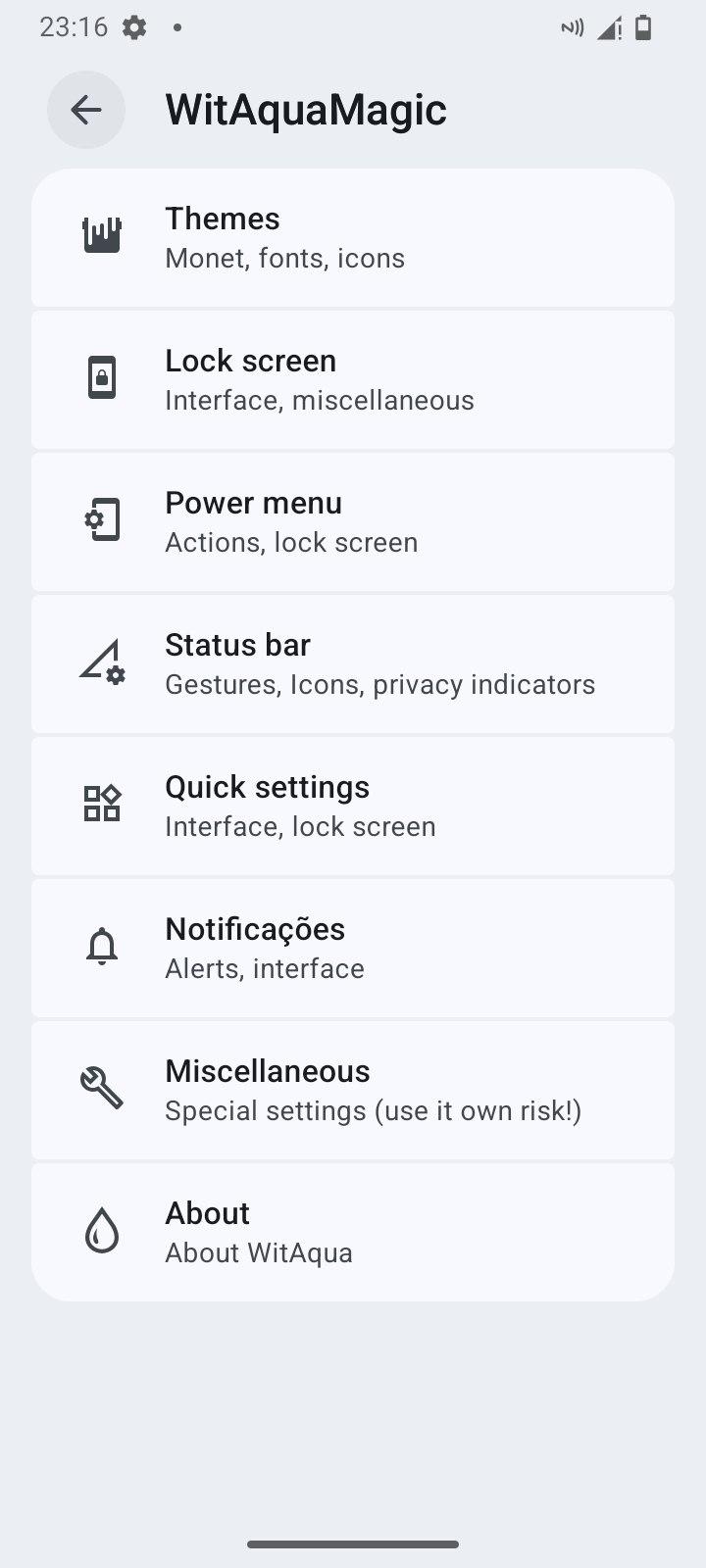Tap the settings gear in status bar
Viewport: 706px width, 1568px height.
[x=134, y=27]
